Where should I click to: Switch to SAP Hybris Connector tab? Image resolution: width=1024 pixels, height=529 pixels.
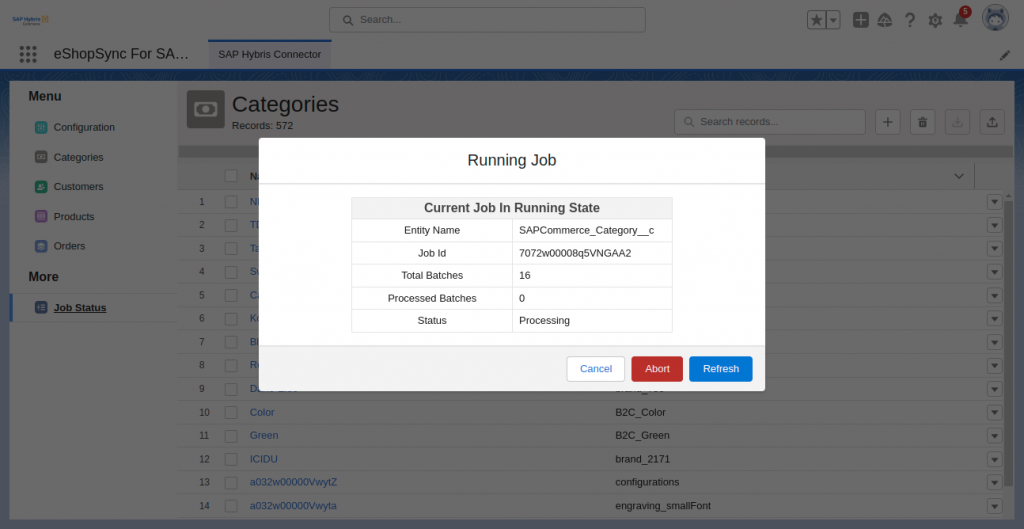click(270, 54)
